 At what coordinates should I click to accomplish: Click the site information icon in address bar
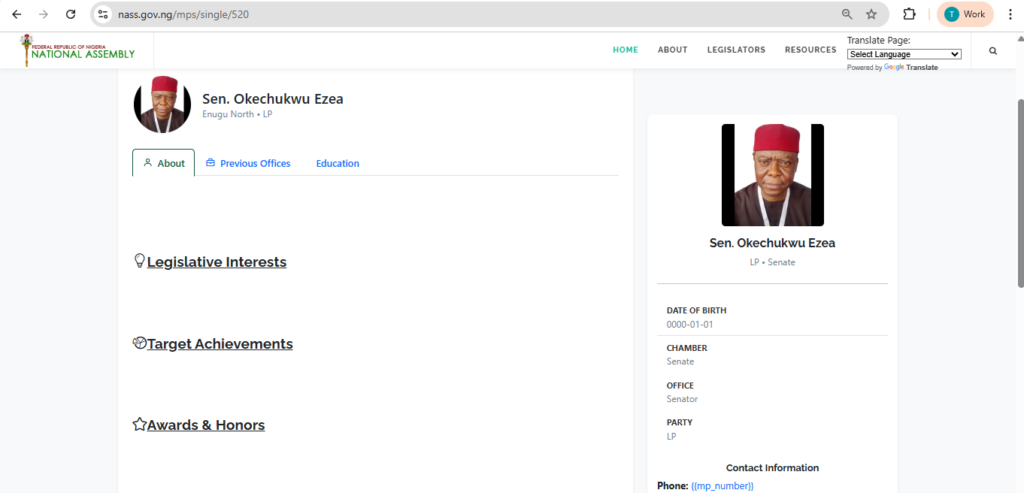102,14
